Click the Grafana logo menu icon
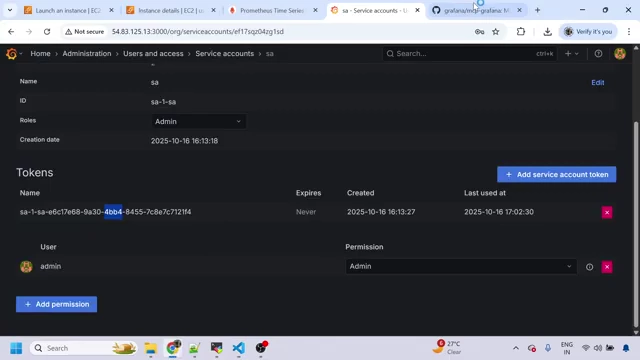This screenshot has height=360, width=640. click(x=11, y=53)
